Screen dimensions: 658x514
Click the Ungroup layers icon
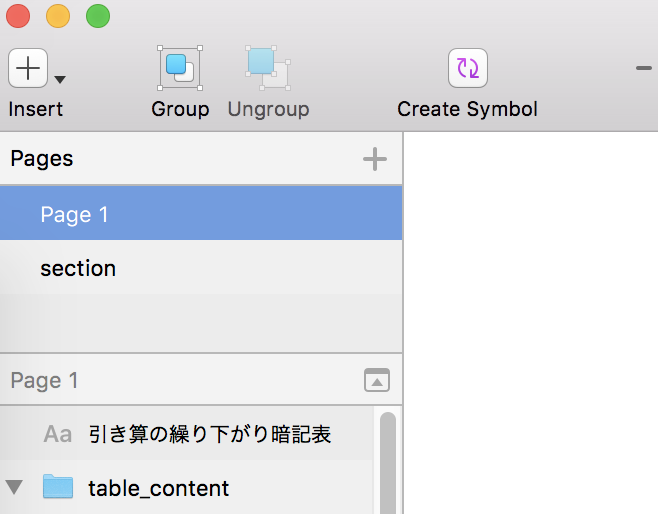[x=267, y=67]
